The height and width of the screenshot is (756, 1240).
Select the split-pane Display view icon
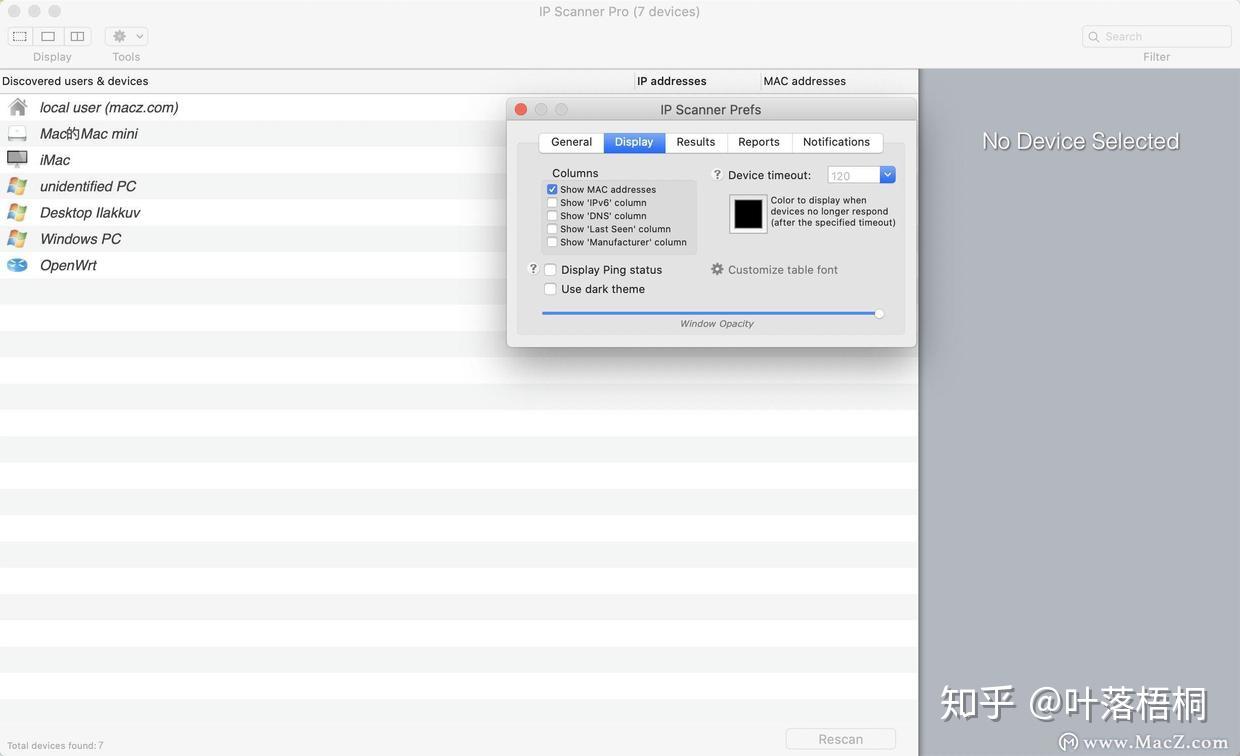coord(73,33)
